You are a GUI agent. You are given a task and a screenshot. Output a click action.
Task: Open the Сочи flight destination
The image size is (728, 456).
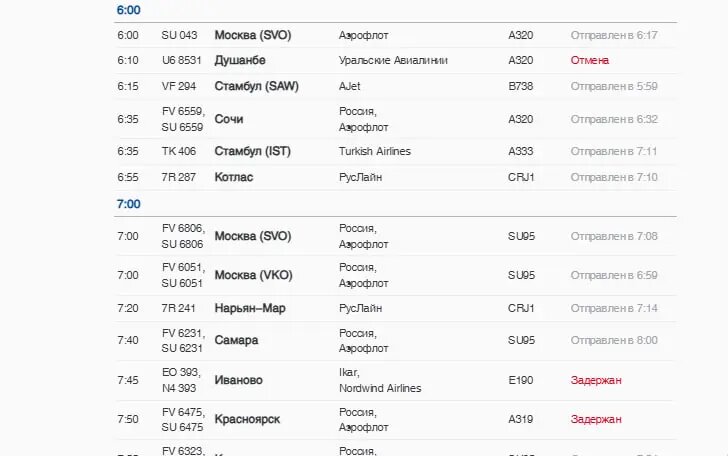229,119
